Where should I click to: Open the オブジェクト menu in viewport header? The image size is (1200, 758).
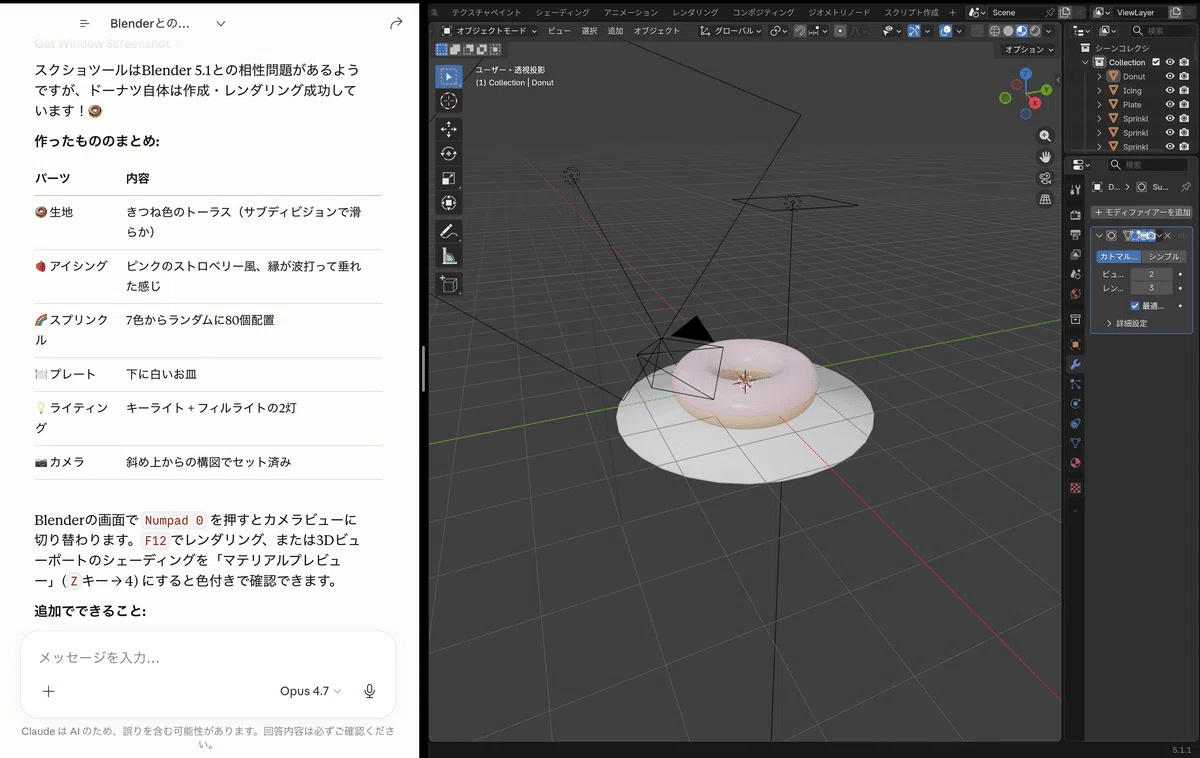click(x=657, y=31)
